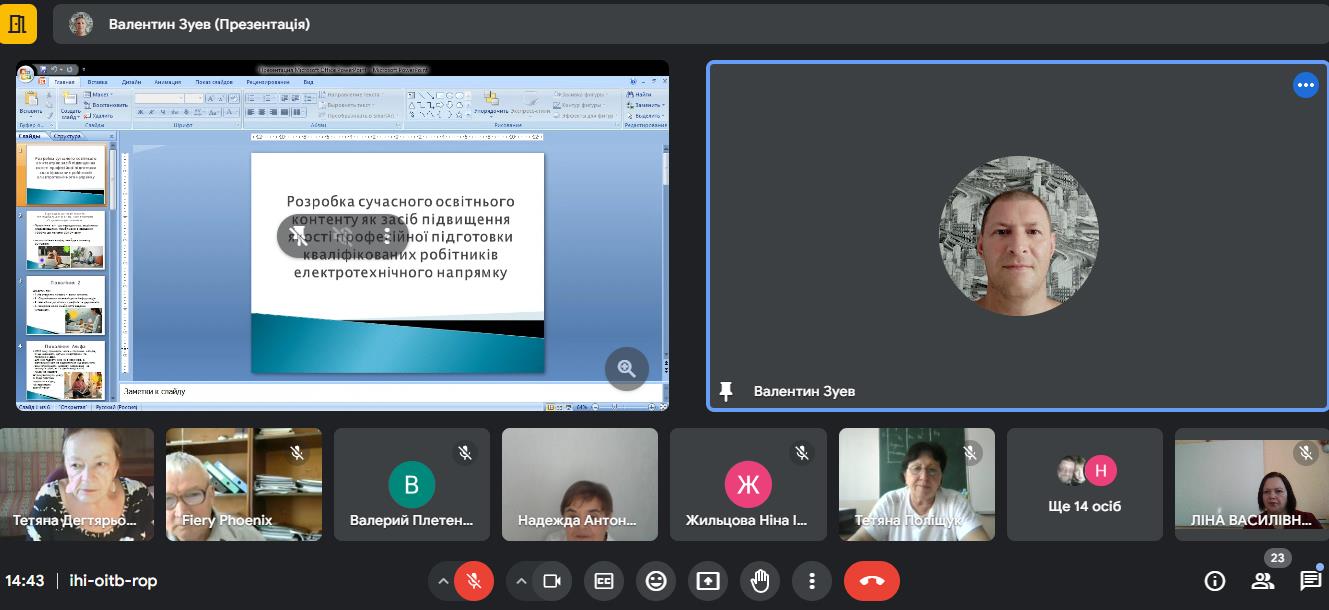The height and width of the screenshot is (610, 1329).
Task: Click the yellow icon beside presenter name
Action: 18,24
